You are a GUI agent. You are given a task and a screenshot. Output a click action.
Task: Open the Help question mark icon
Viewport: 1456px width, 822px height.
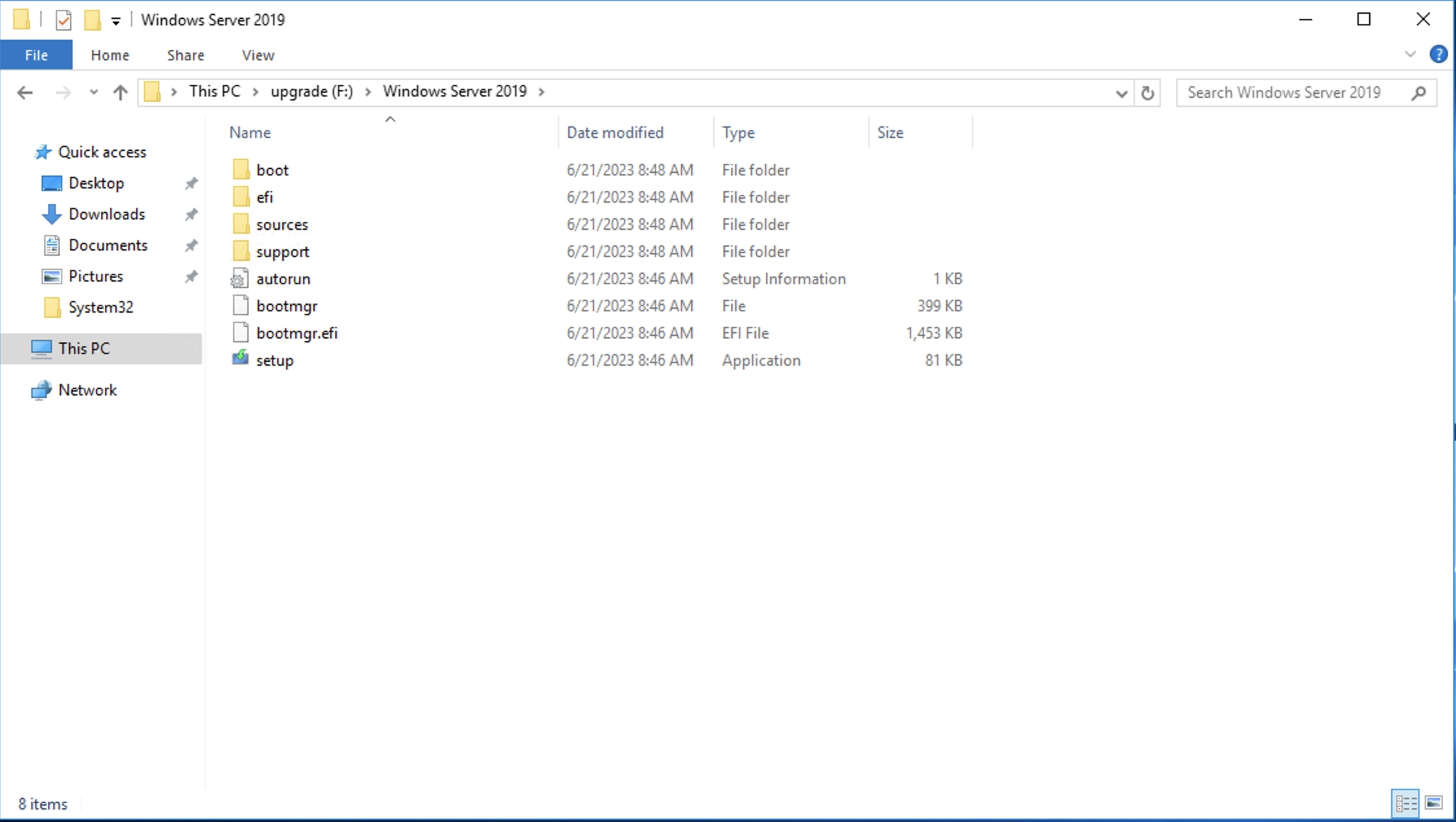click(1438, 54)
